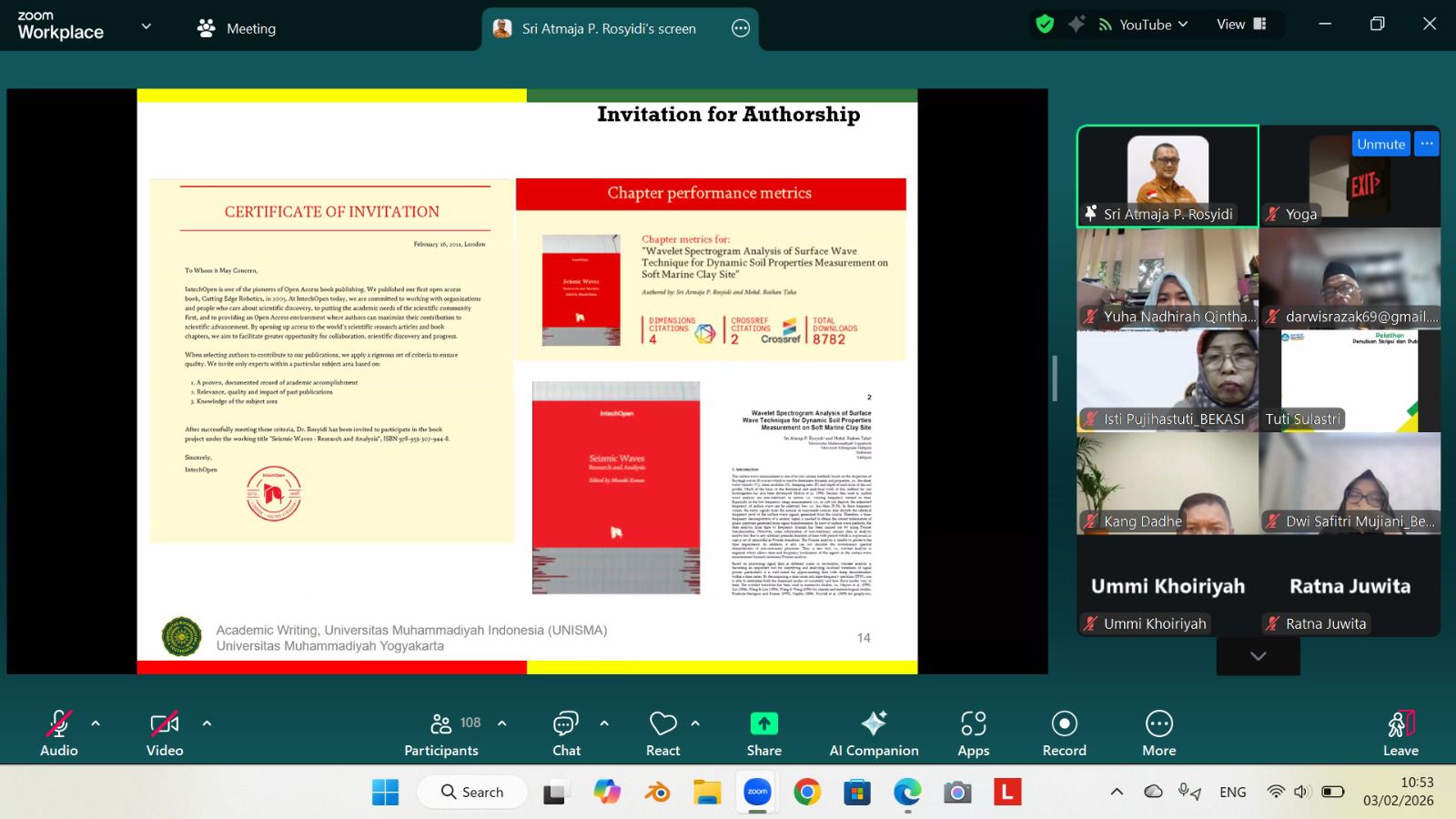Show hidden system tray icons
The image size is (1456, 819).
tap(1117, 792)
